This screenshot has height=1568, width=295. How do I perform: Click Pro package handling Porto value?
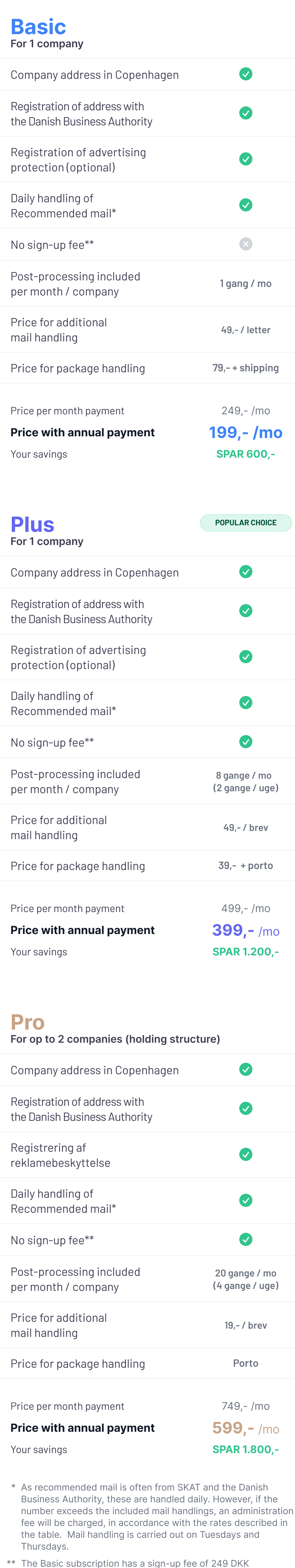pyautogui.click(x=246, y=1363)
